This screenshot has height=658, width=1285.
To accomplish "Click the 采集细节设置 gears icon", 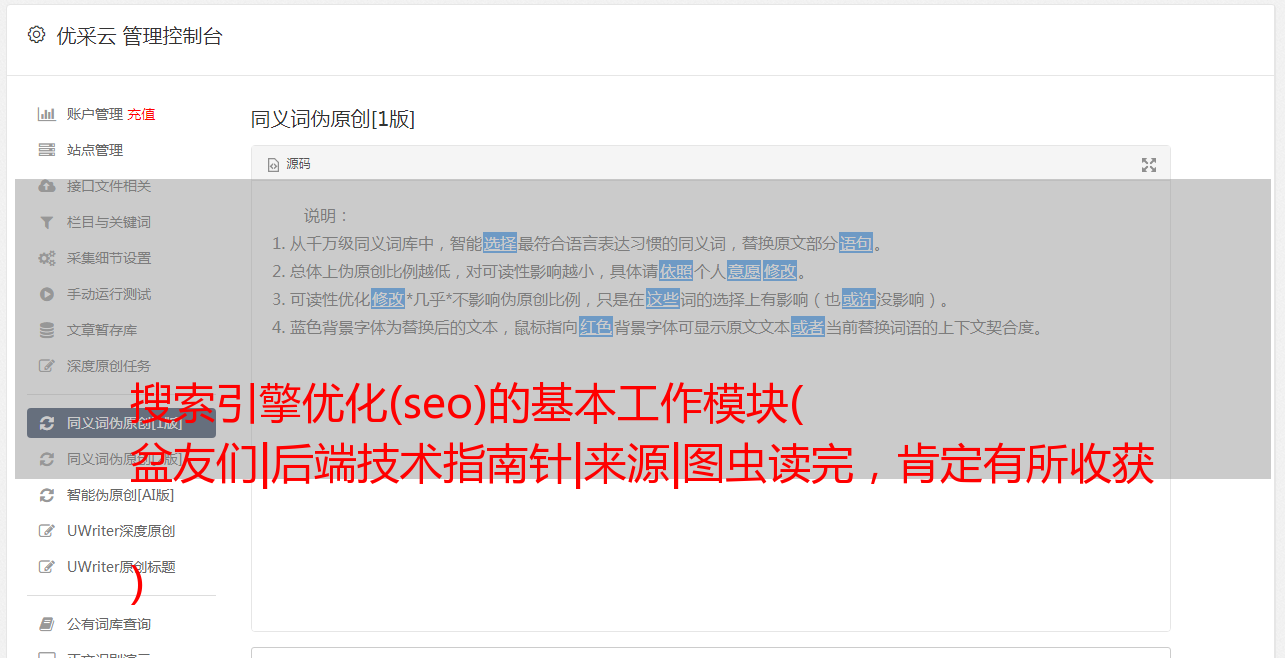I will click(46, 258).
